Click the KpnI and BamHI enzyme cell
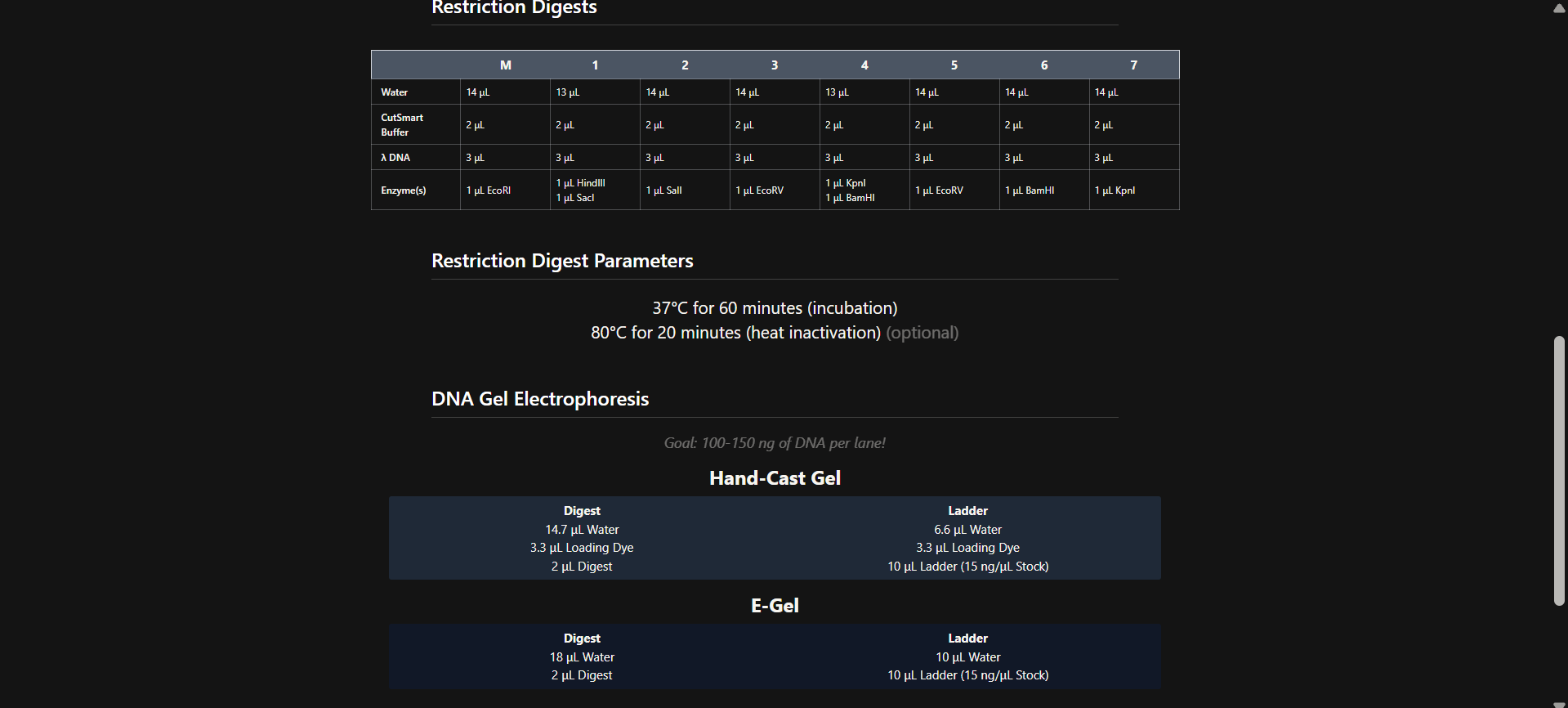1568x708 pixels. click(850, 190)
